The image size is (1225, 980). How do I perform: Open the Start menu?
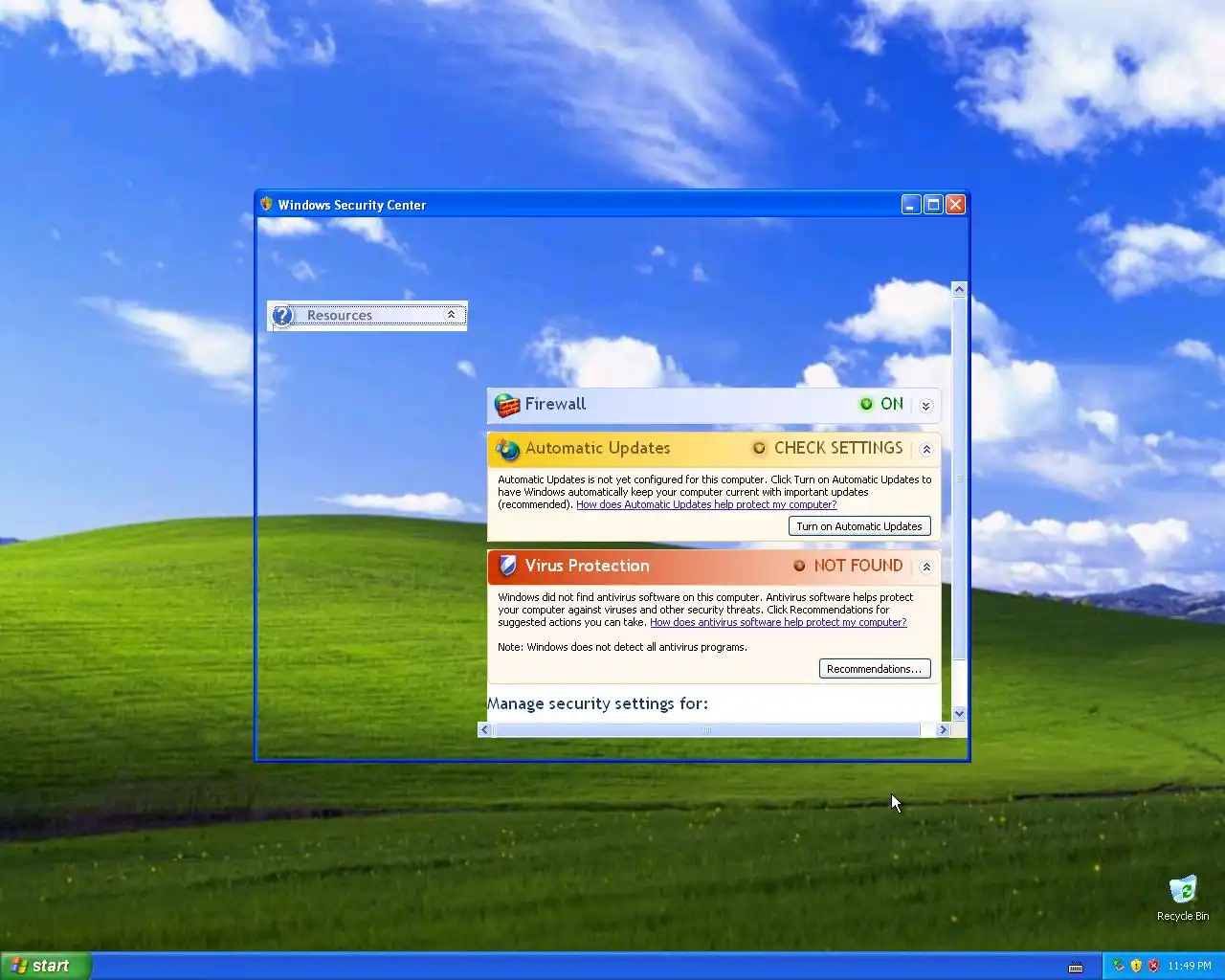pyautogui.click(x=46, y=966)
